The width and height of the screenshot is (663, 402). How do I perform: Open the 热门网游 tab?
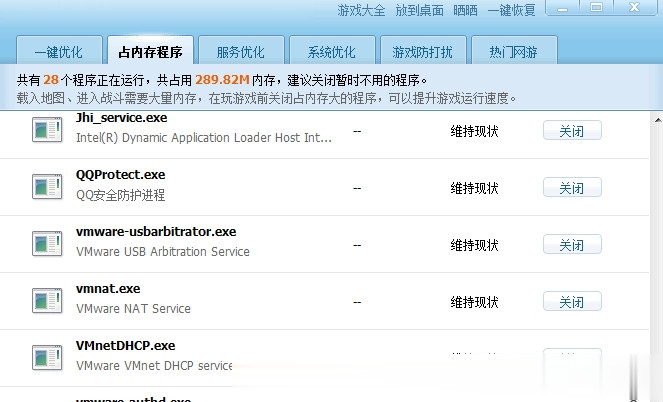click(514, 51)
